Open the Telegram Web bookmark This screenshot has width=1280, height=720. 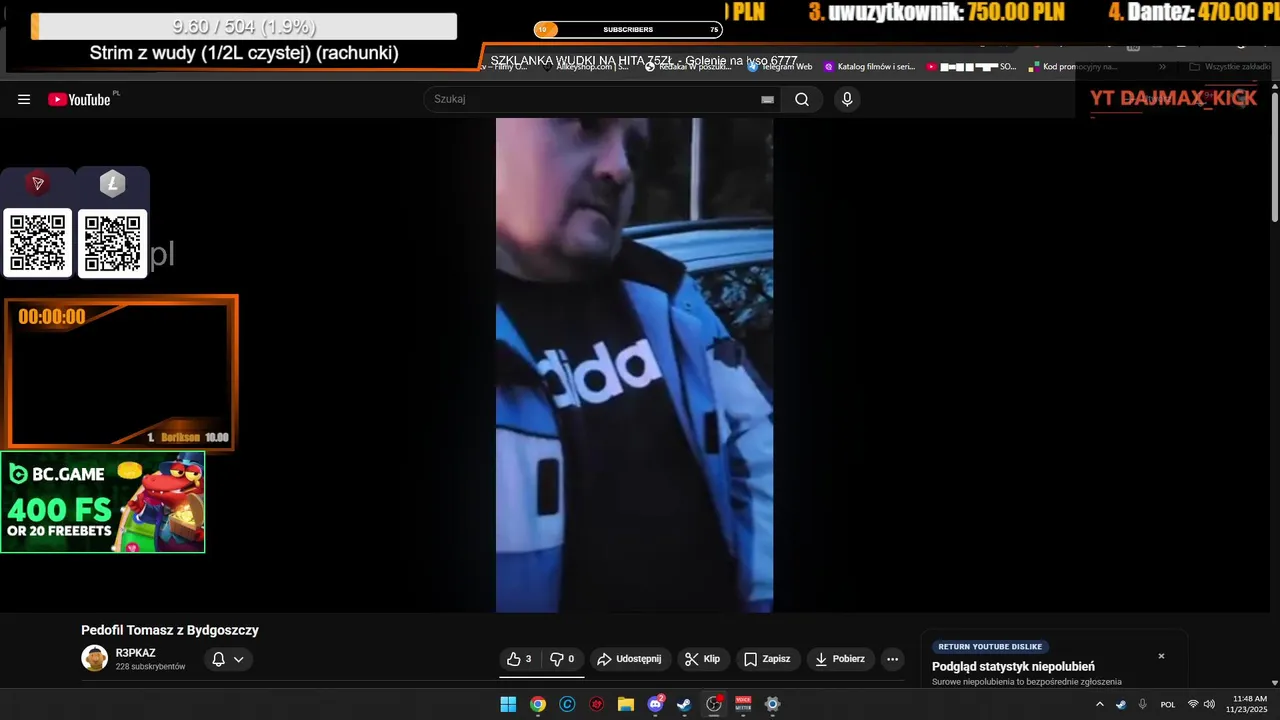pyautogui.click(x=780, y=67)
